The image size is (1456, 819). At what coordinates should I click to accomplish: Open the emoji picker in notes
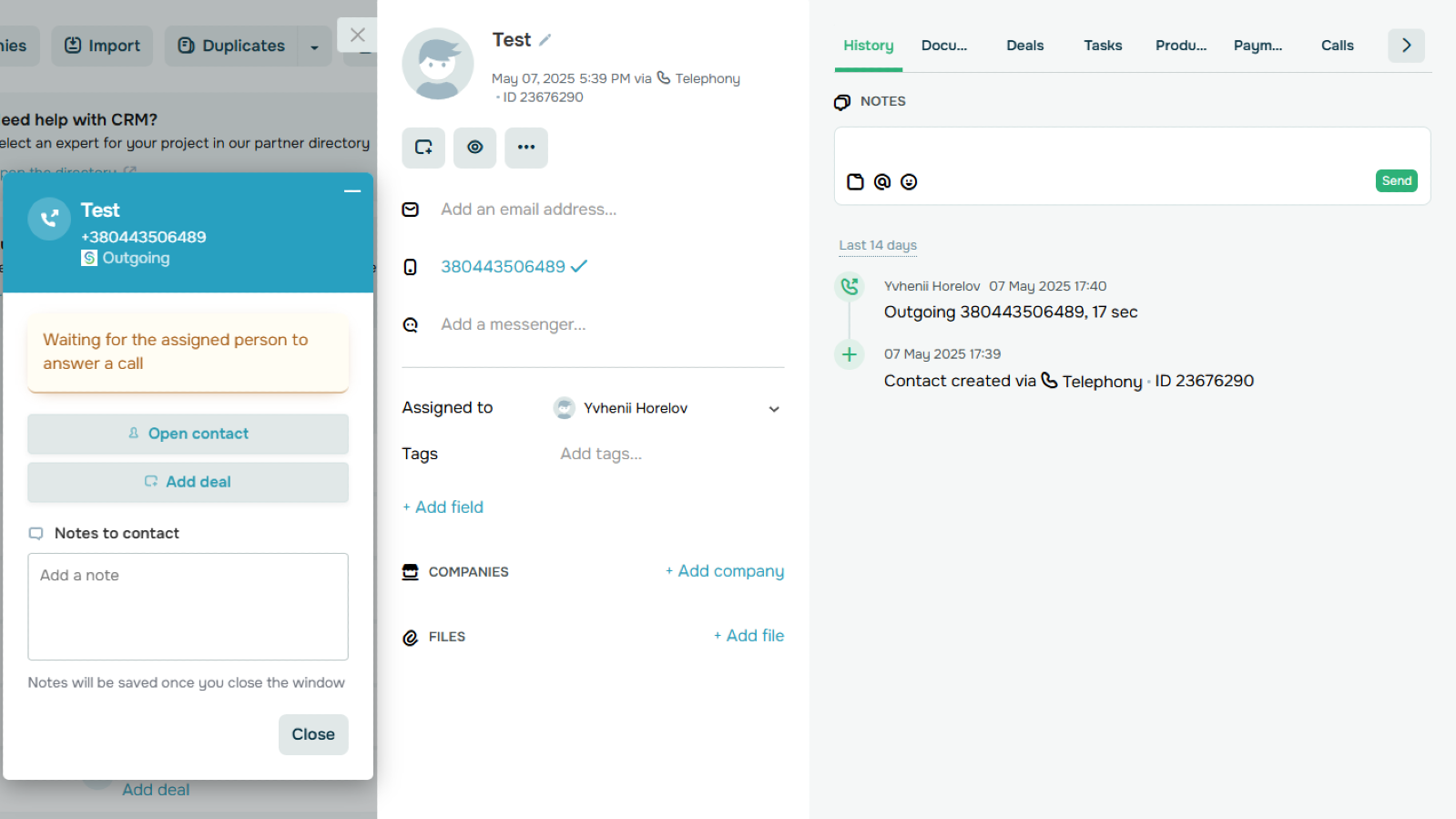(909, 182)
